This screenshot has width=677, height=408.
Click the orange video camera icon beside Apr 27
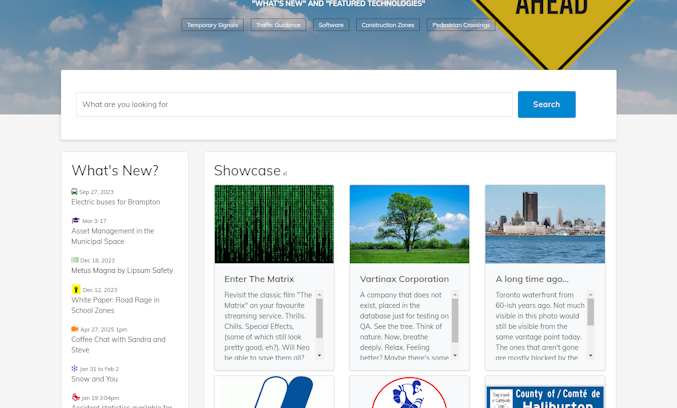coord(75,329)
